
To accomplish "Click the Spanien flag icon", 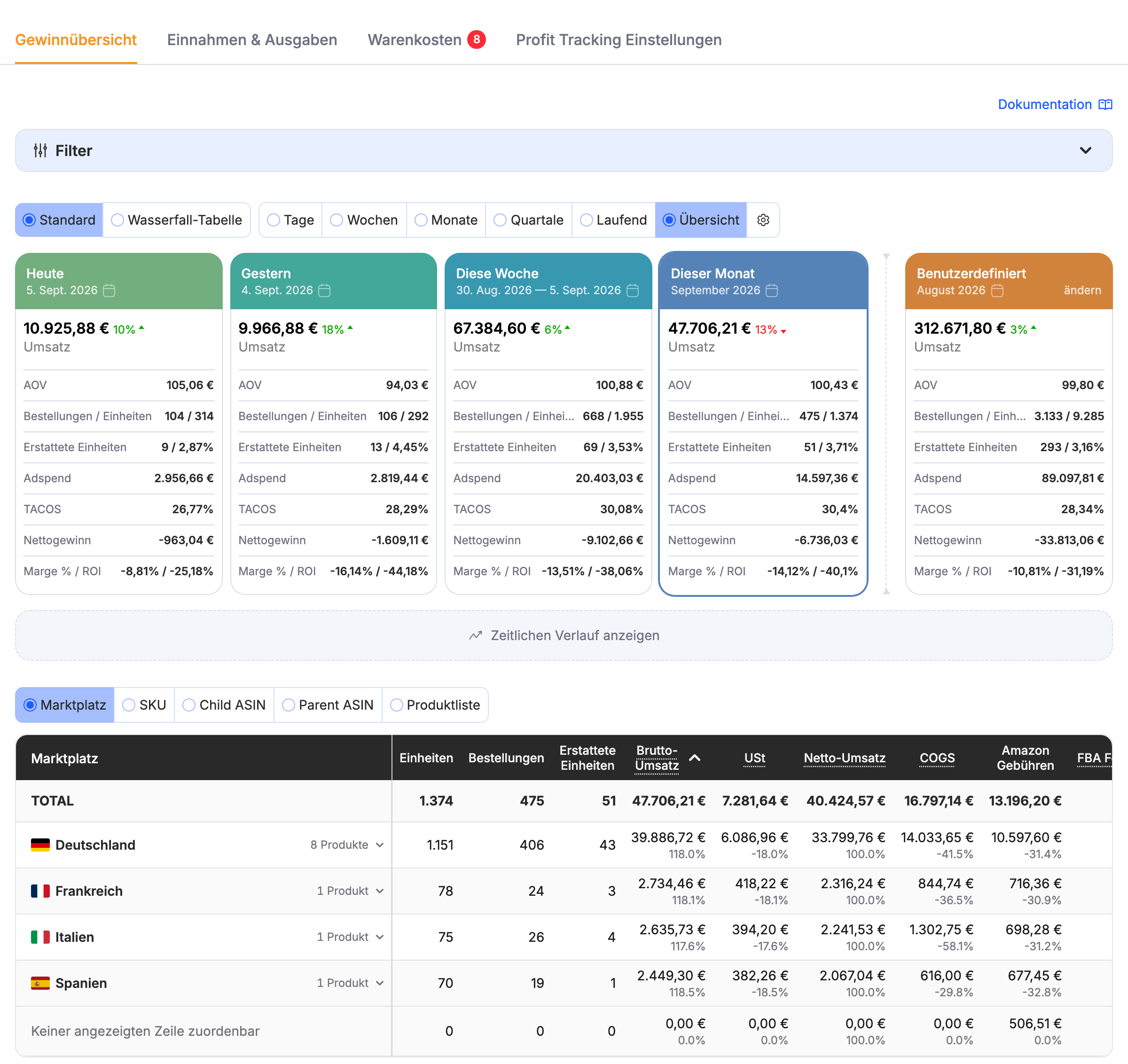I will [40, 983].
